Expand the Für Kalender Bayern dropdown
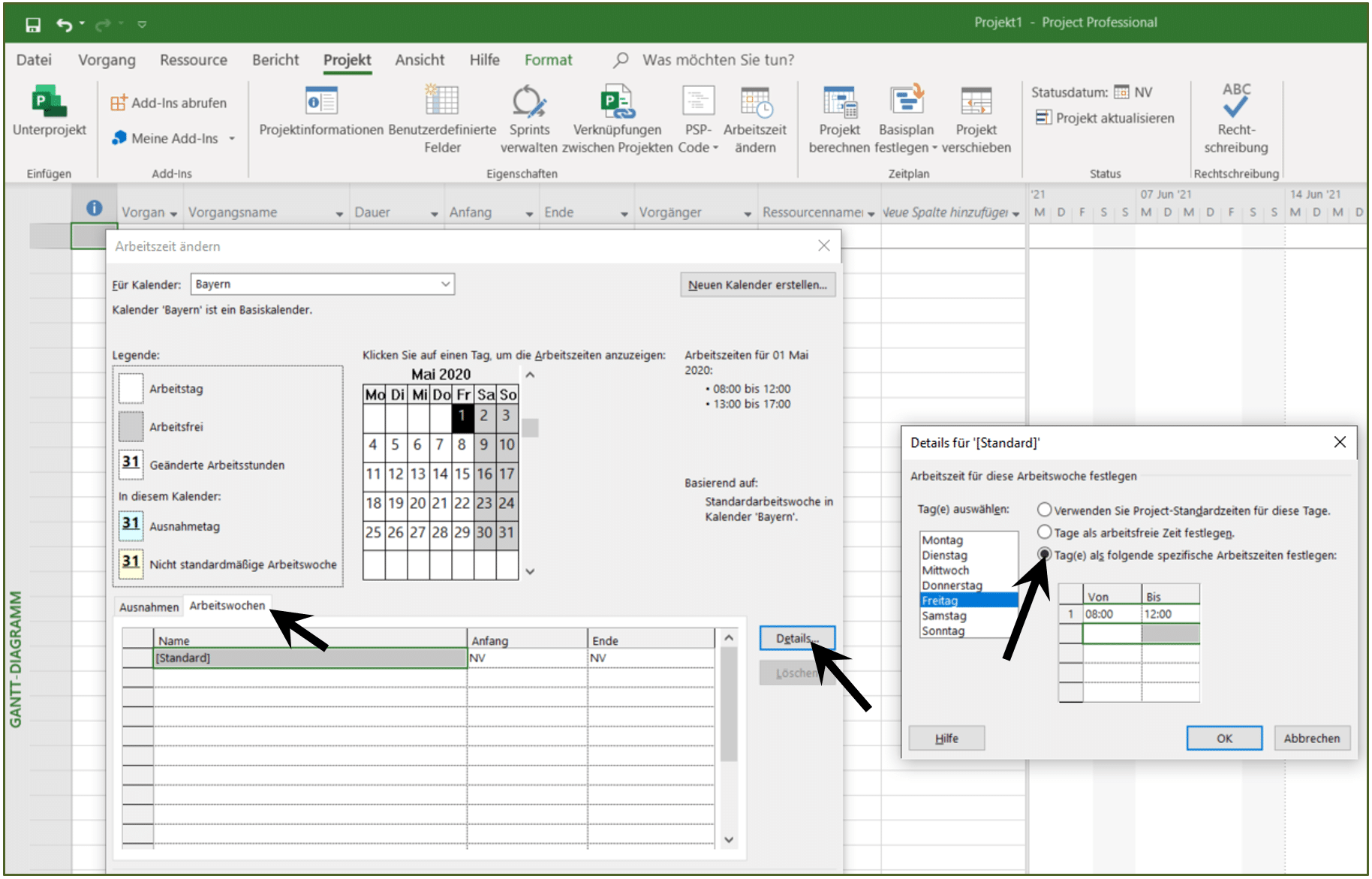 point(446,284)
